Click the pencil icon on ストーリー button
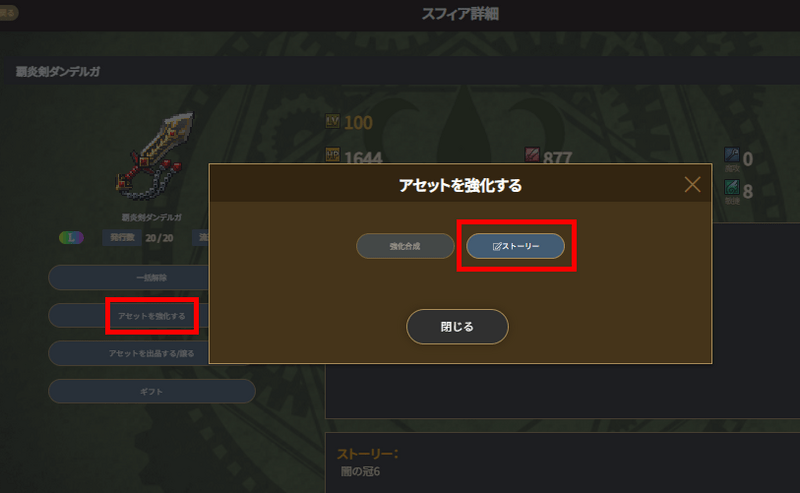Viewport: 800px width, 493px height. point(496,246)
